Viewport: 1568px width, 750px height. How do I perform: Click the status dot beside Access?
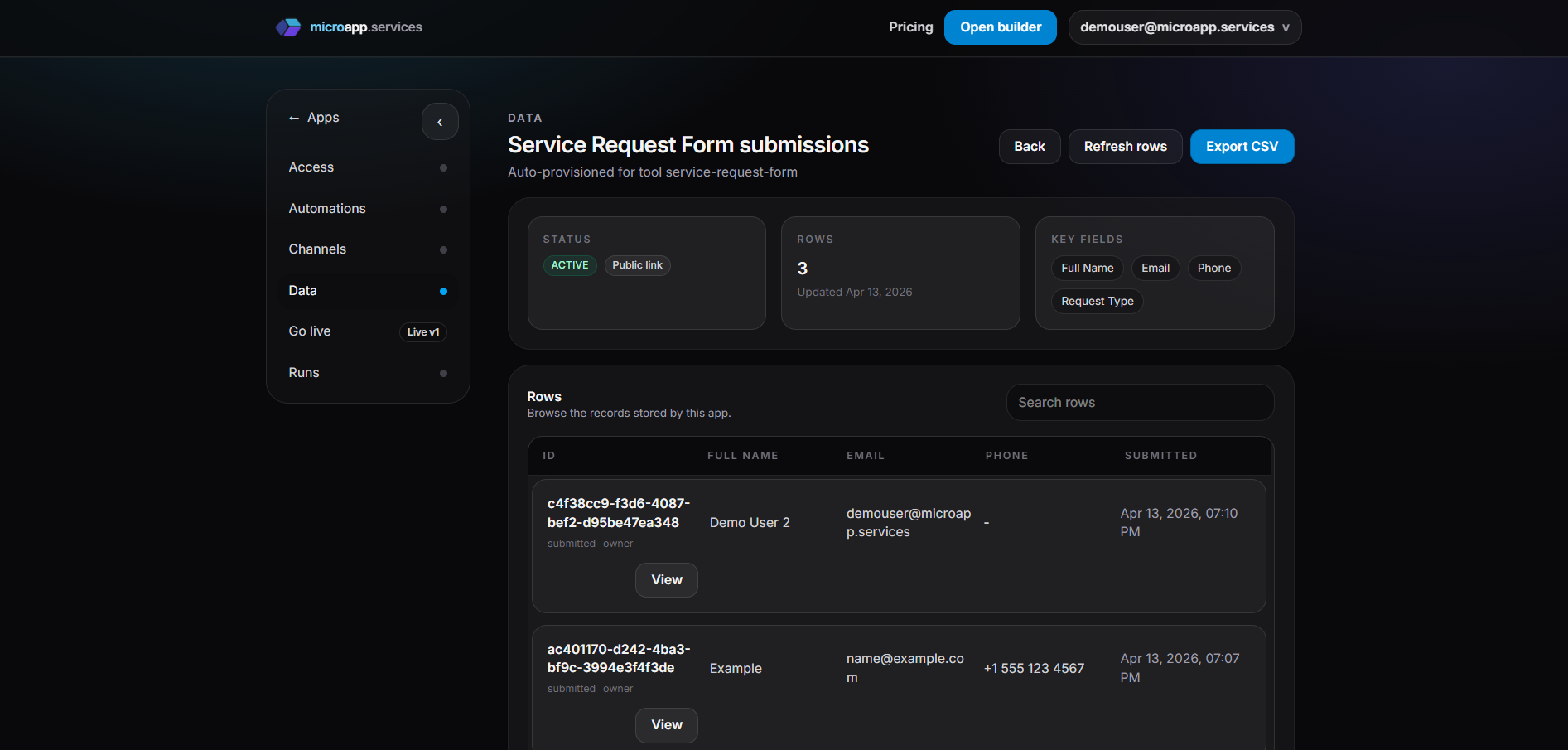coord(444,167)
